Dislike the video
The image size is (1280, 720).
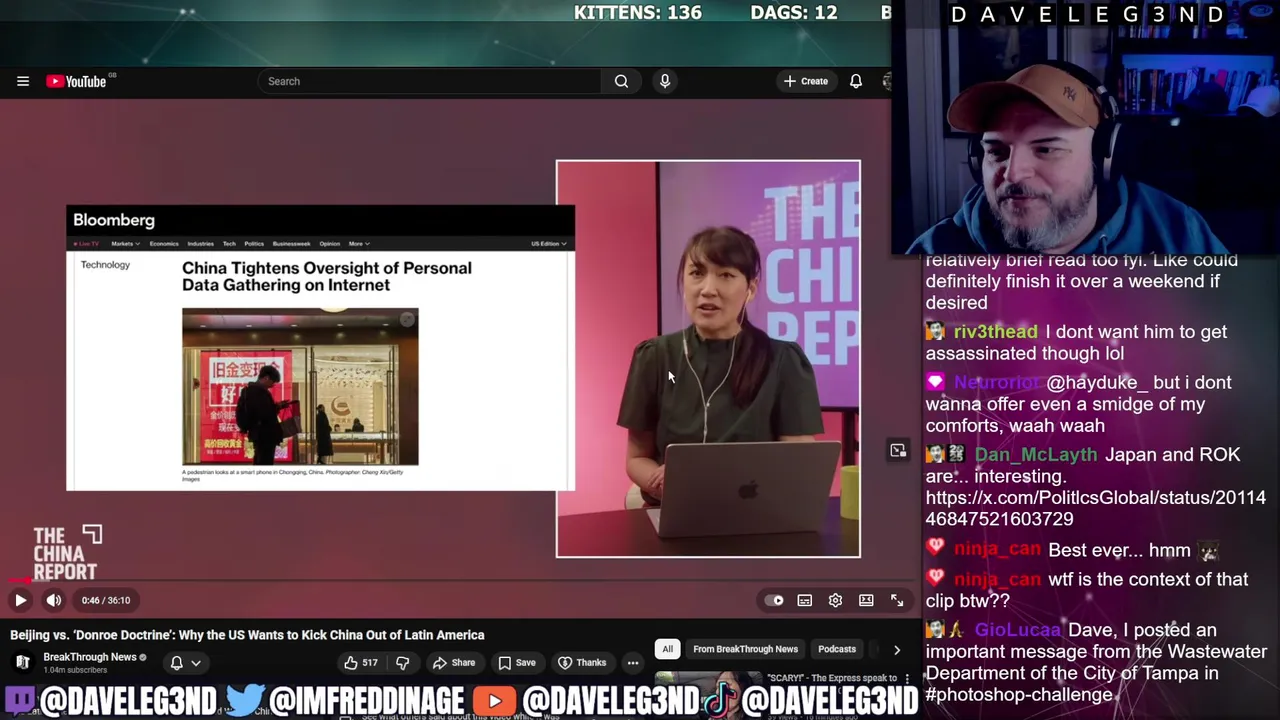coord(403,662)
